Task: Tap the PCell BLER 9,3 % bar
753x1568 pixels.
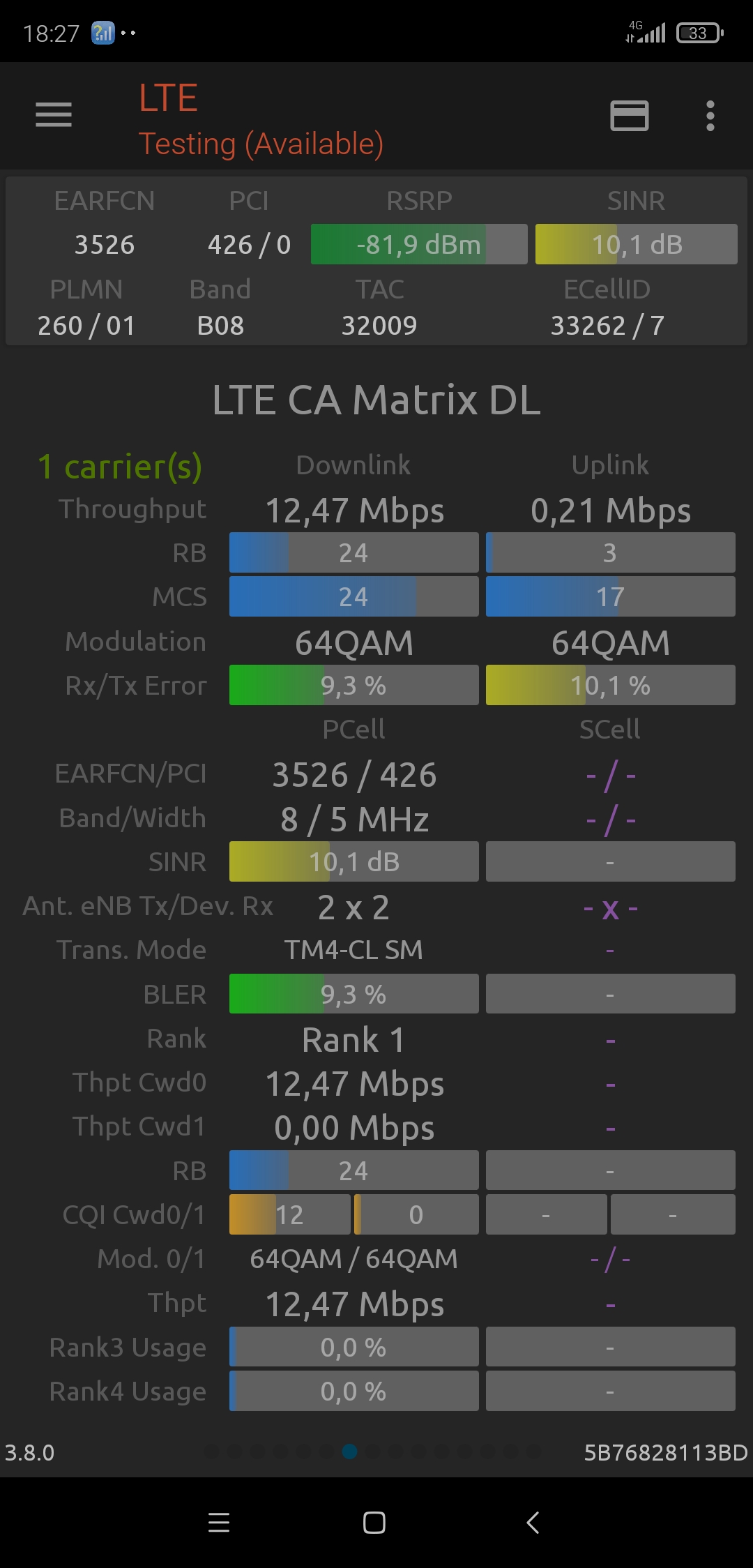Action: [x=353, y=994]
